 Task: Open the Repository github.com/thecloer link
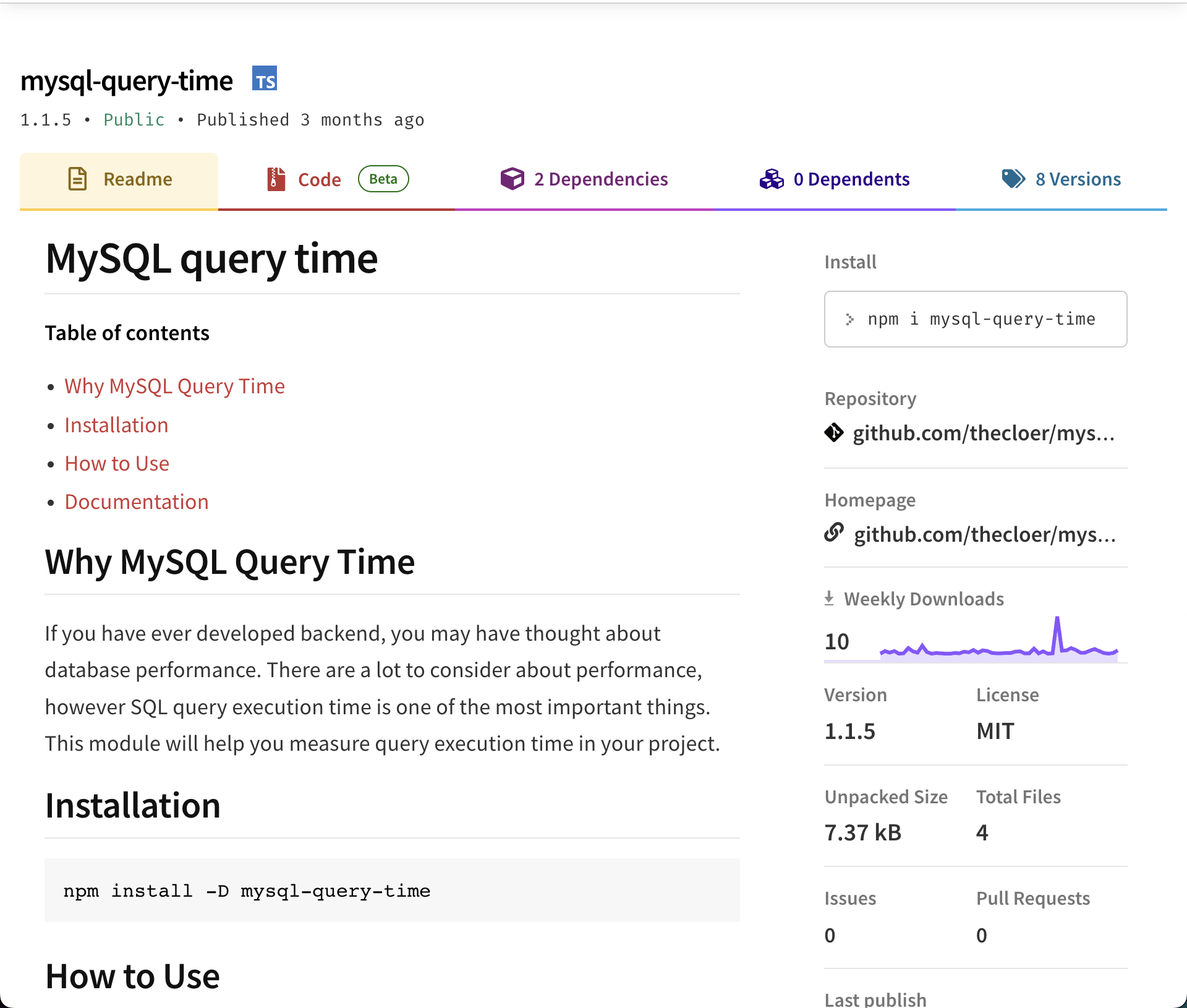click(984, 434)
